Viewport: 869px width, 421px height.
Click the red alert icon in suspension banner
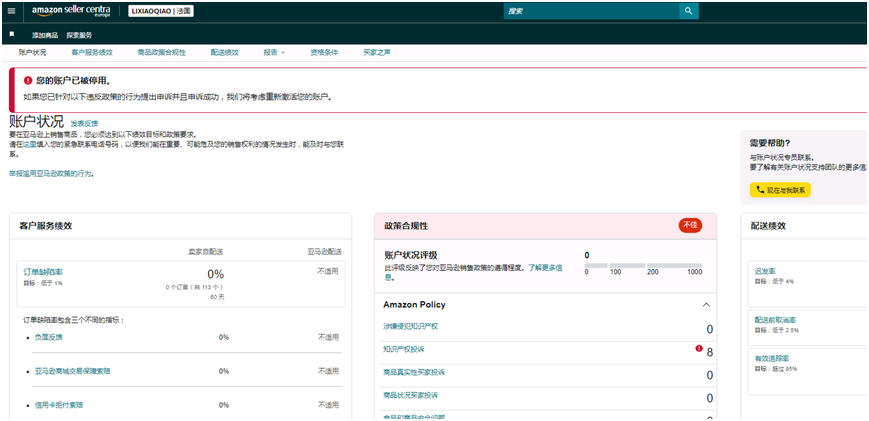28,81
